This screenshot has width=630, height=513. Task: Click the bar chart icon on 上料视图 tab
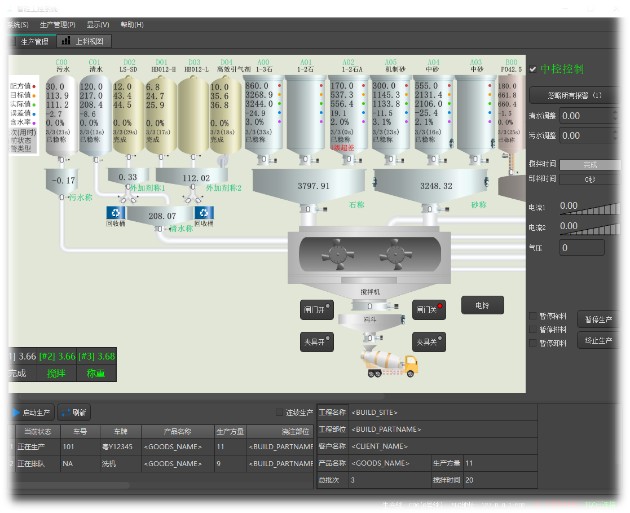tap(68, 42)
